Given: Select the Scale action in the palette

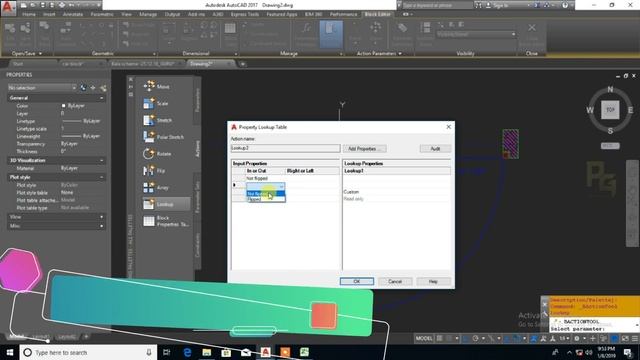Looking at the screenshot, I should point(156,103).
